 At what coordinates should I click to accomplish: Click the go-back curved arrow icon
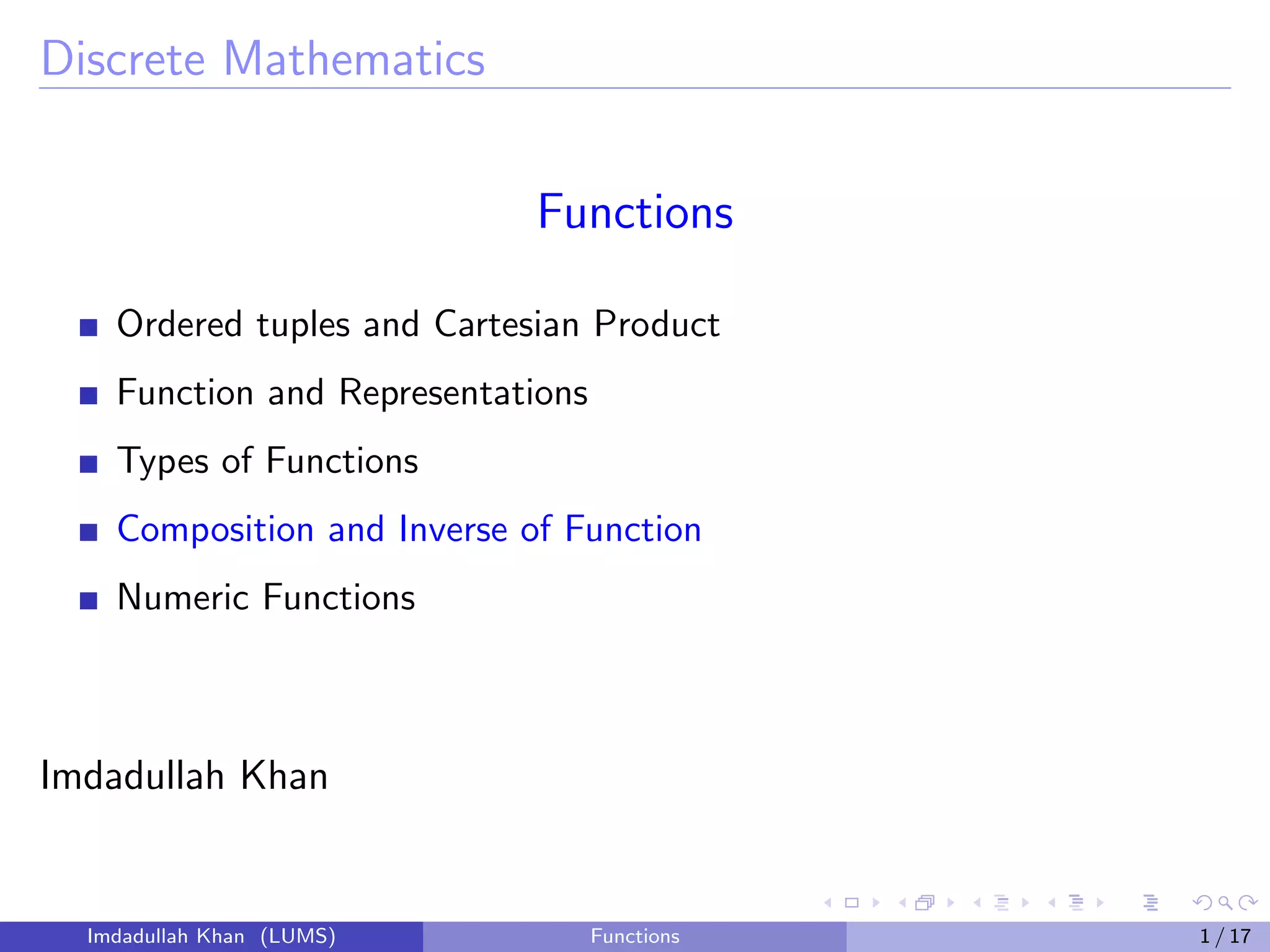(x=1202, y=903)
